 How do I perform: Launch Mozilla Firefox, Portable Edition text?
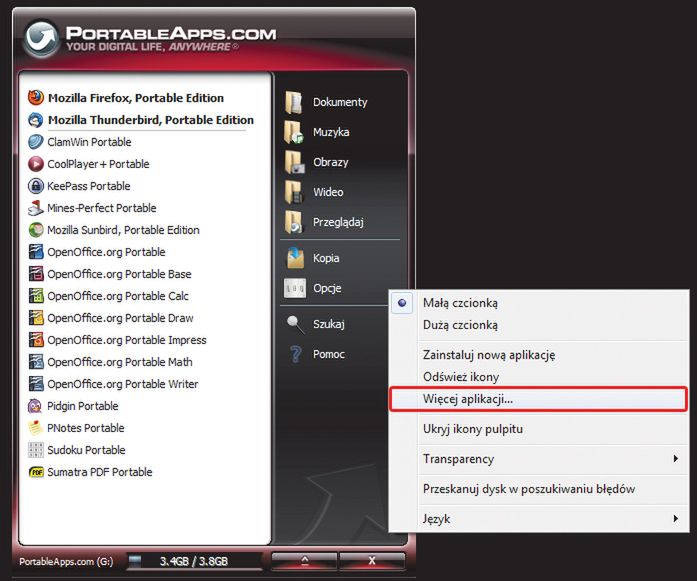[x=136, y=98]
